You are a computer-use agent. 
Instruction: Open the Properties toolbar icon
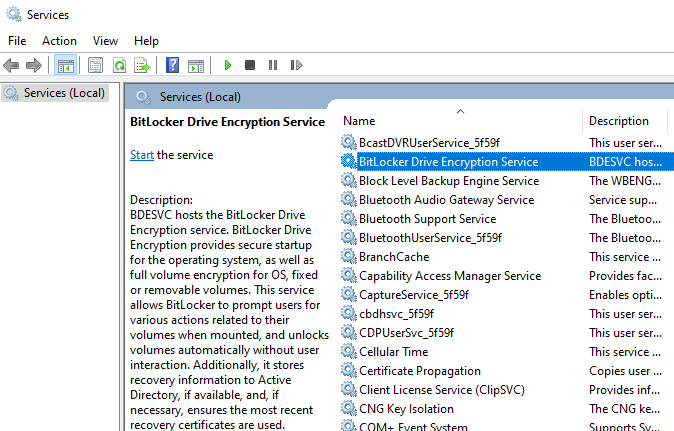pyautogui.click(x=95, y=65)
